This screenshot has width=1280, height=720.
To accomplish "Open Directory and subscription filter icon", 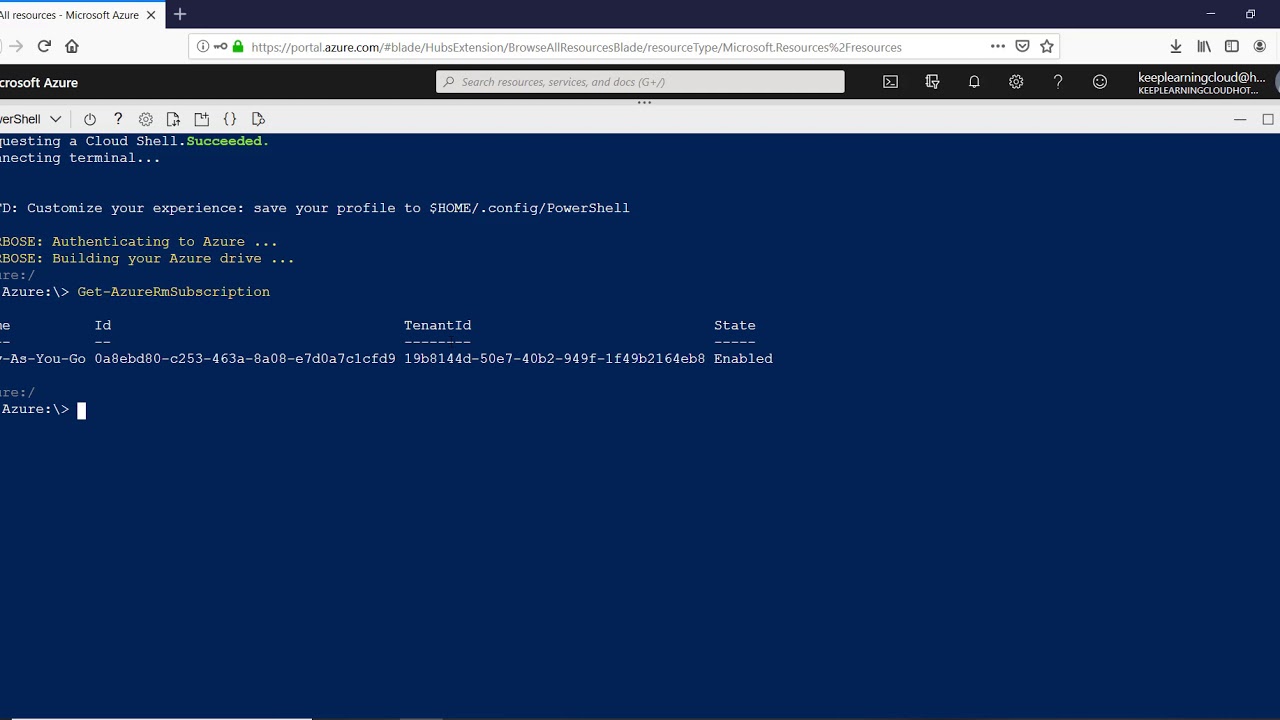I will (932, 82).
